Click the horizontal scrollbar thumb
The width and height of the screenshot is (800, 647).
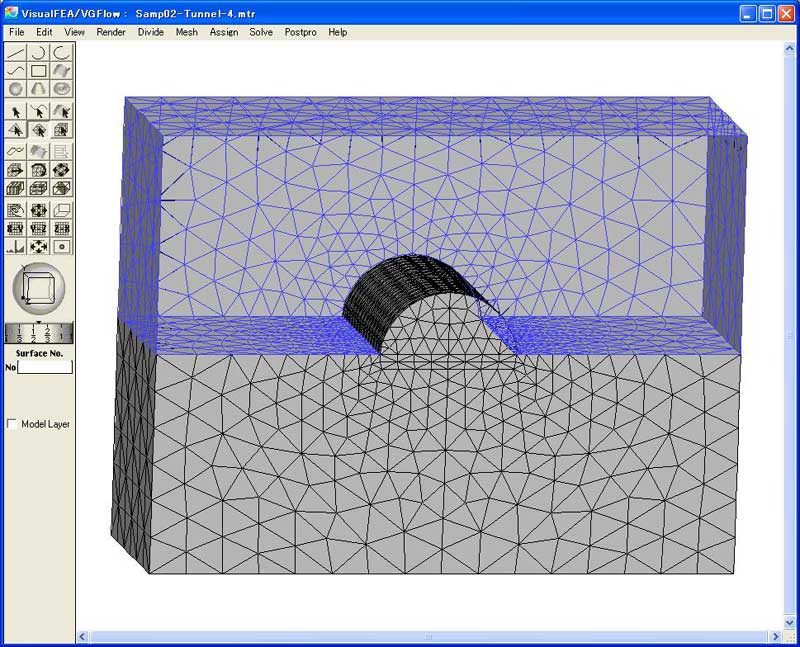pos(429,636)
